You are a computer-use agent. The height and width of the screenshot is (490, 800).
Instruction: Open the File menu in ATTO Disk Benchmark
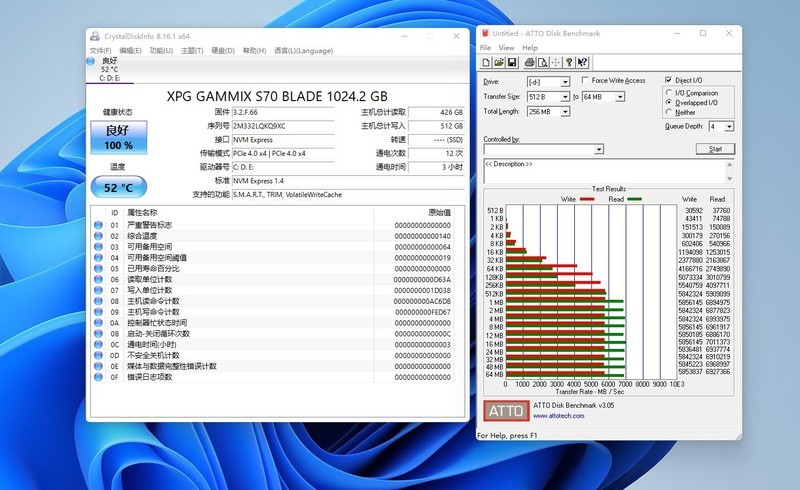[x=485, y=47]
